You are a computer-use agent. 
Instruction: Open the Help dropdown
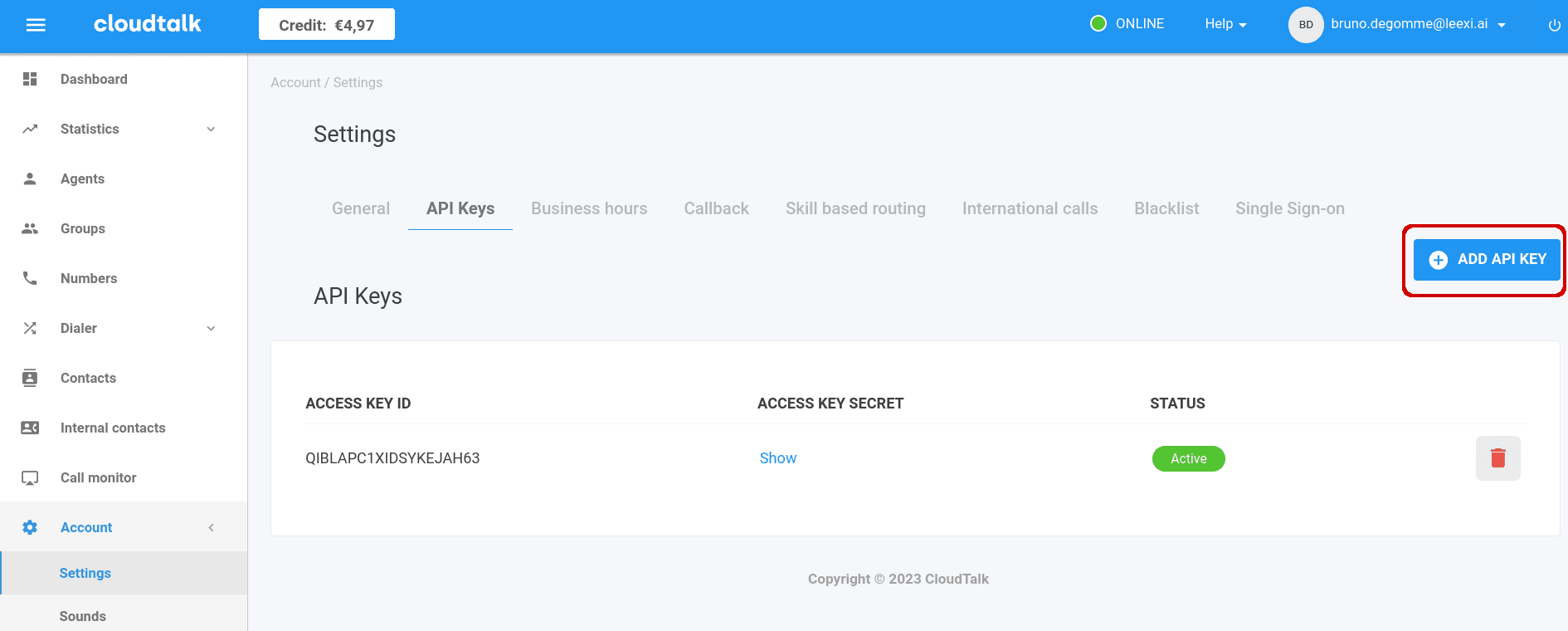[1225, 24]
